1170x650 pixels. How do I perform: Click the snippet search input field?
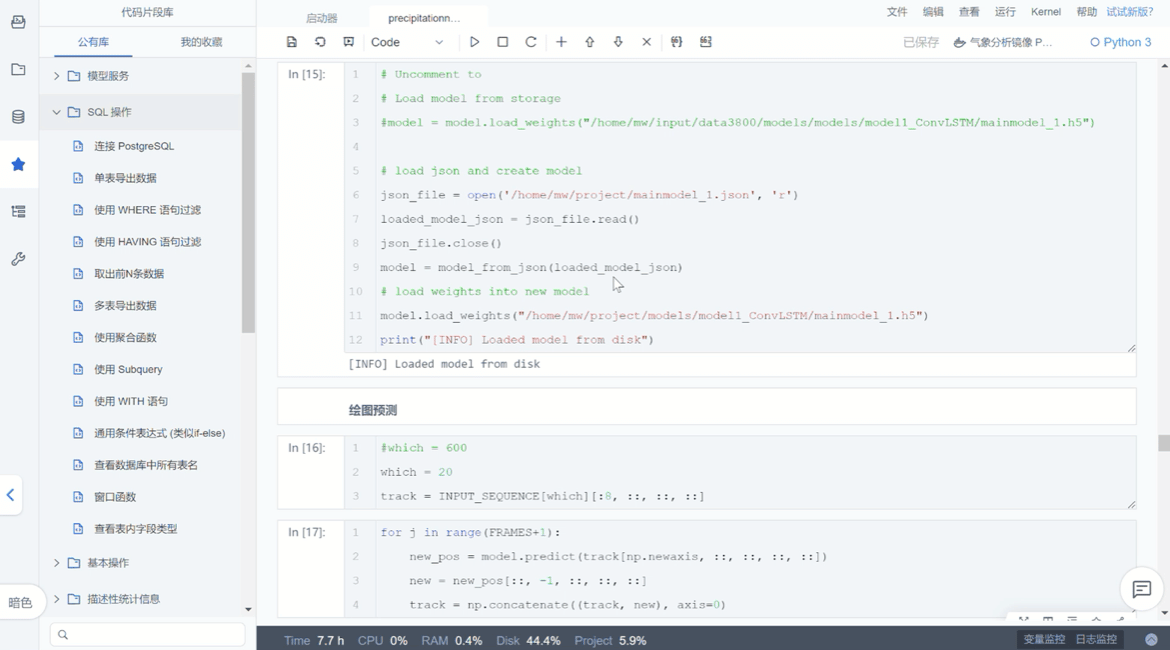tap(147, 634)
